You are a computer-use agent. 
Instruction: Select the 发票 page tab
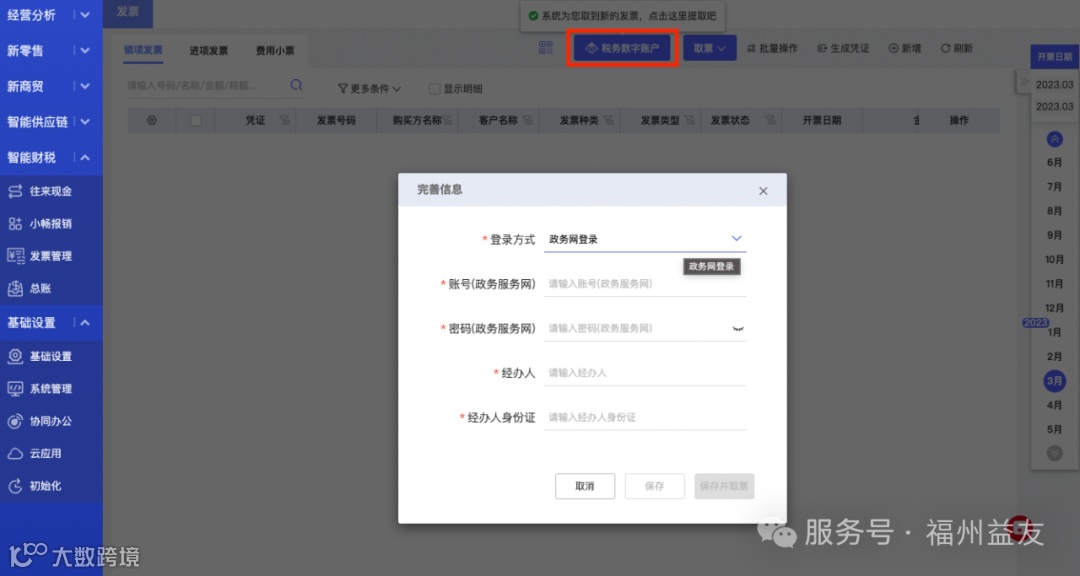pyautogui.click(x=127, y=12)
